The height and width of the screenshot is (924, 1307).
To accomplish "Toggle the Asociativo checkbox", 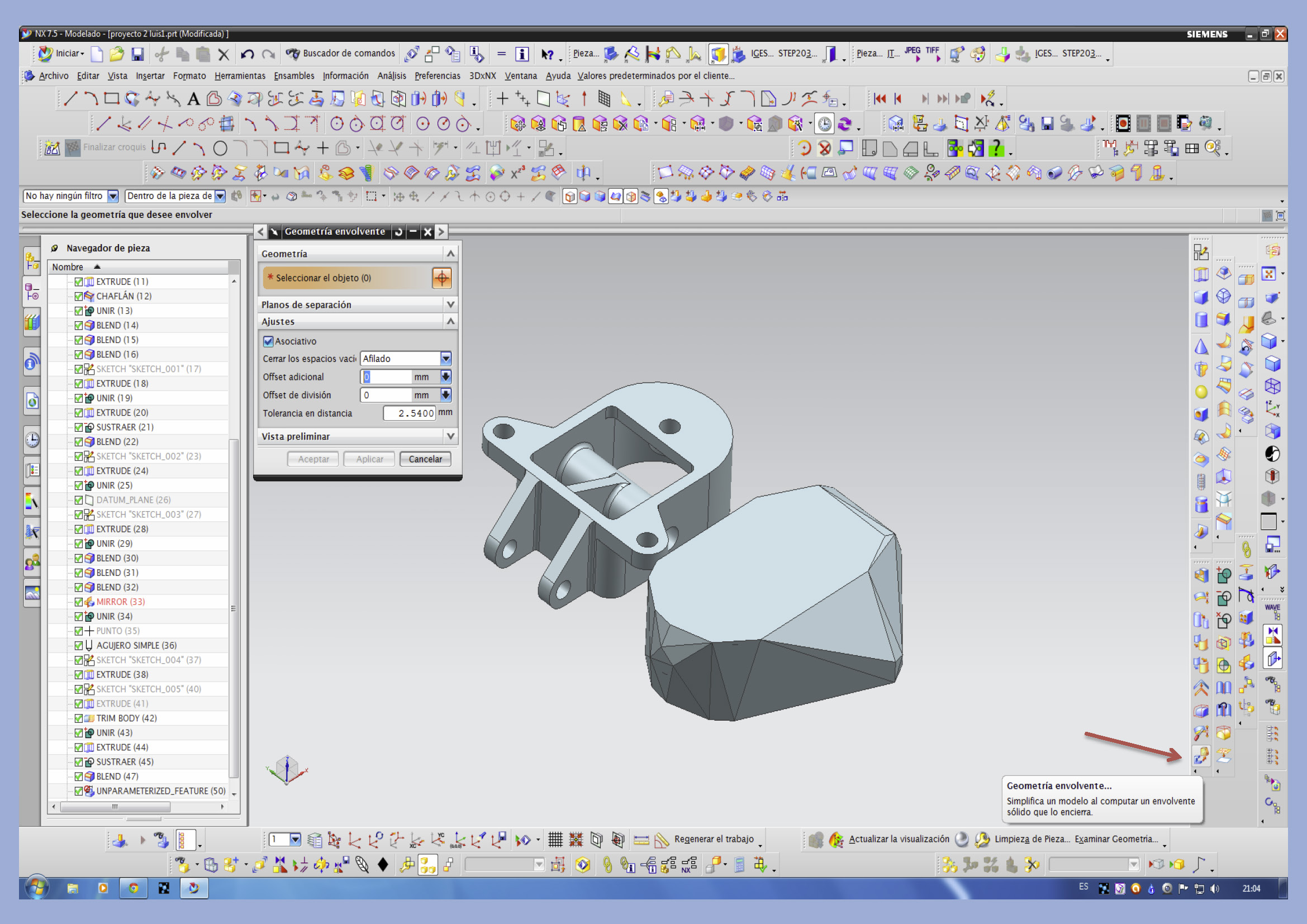I will click(x=268, y=341).
